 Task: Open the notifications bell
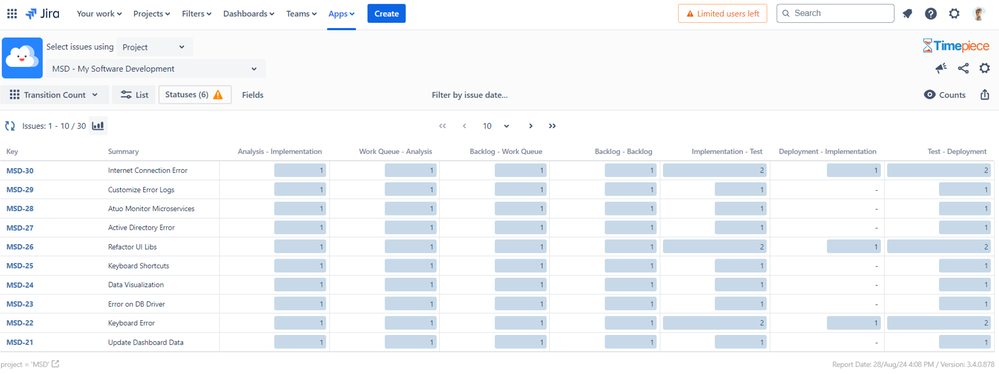click(908, 13)
